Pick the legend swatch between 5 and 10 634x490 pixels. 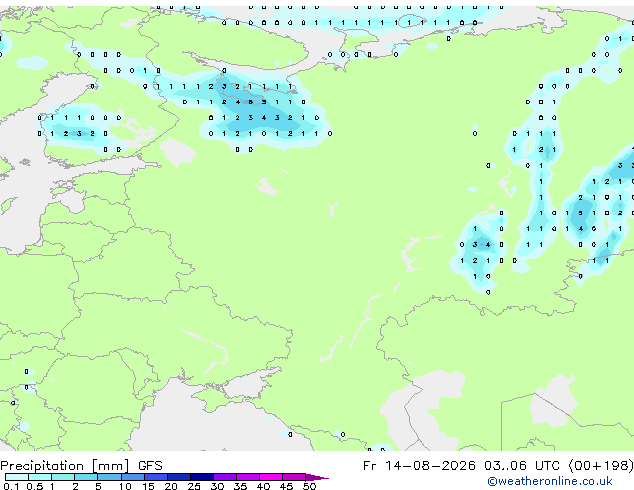(109, 477)
